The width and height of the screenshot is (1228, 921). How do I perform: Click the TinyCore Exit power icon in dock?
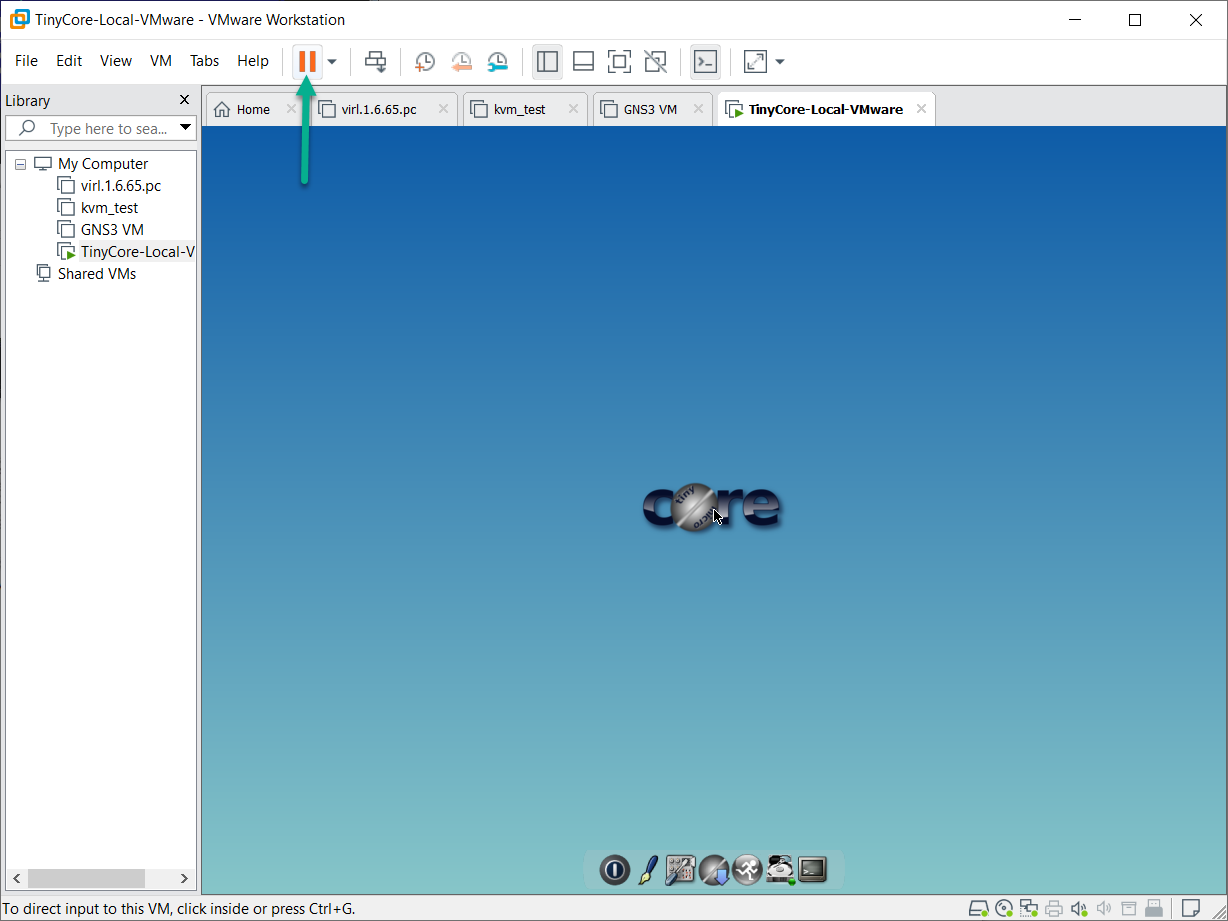click(614, 870)
